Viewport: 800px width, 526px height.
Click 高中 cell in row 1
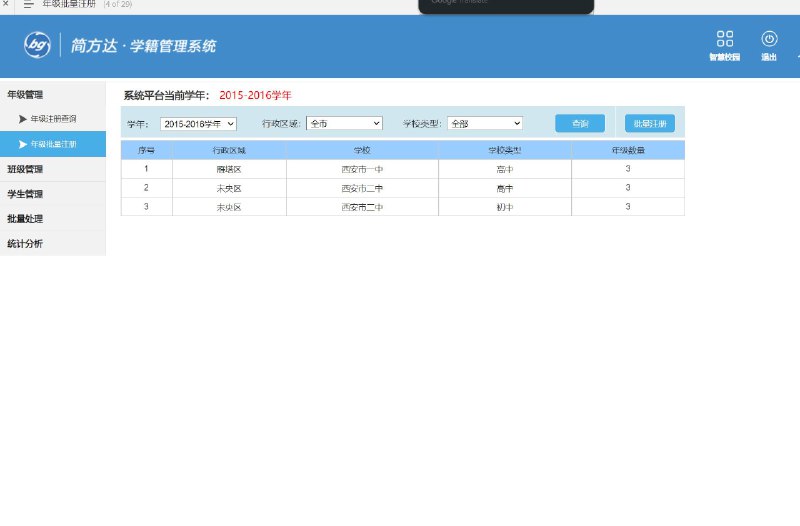click(x=505, y=169)
